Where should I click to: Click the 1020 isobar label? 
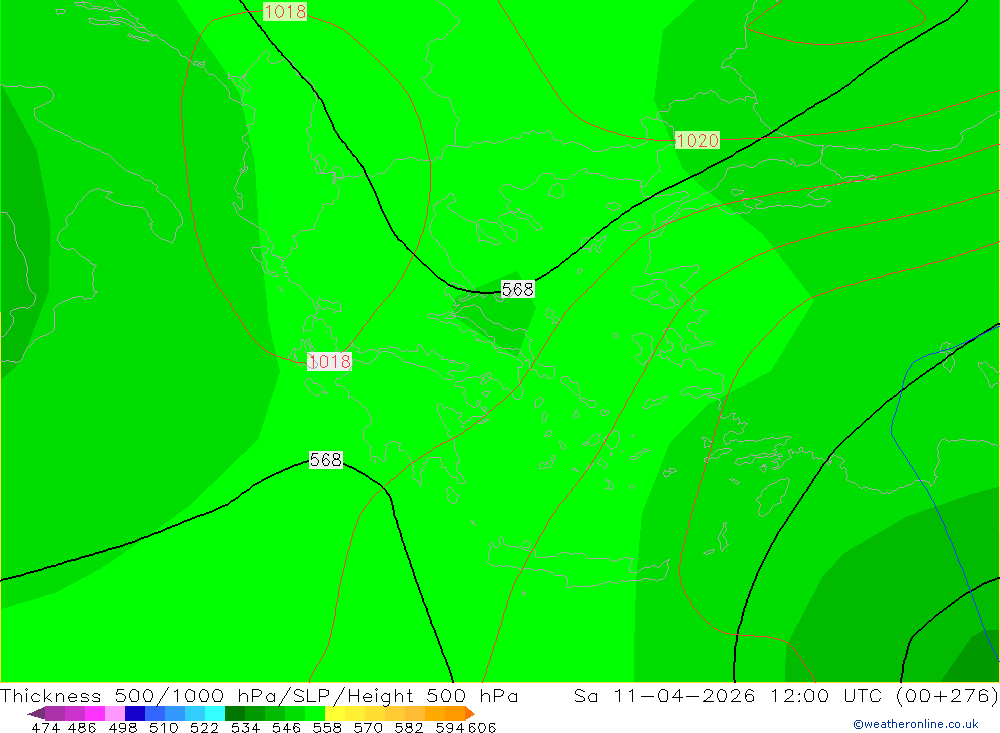coord(697,140)
